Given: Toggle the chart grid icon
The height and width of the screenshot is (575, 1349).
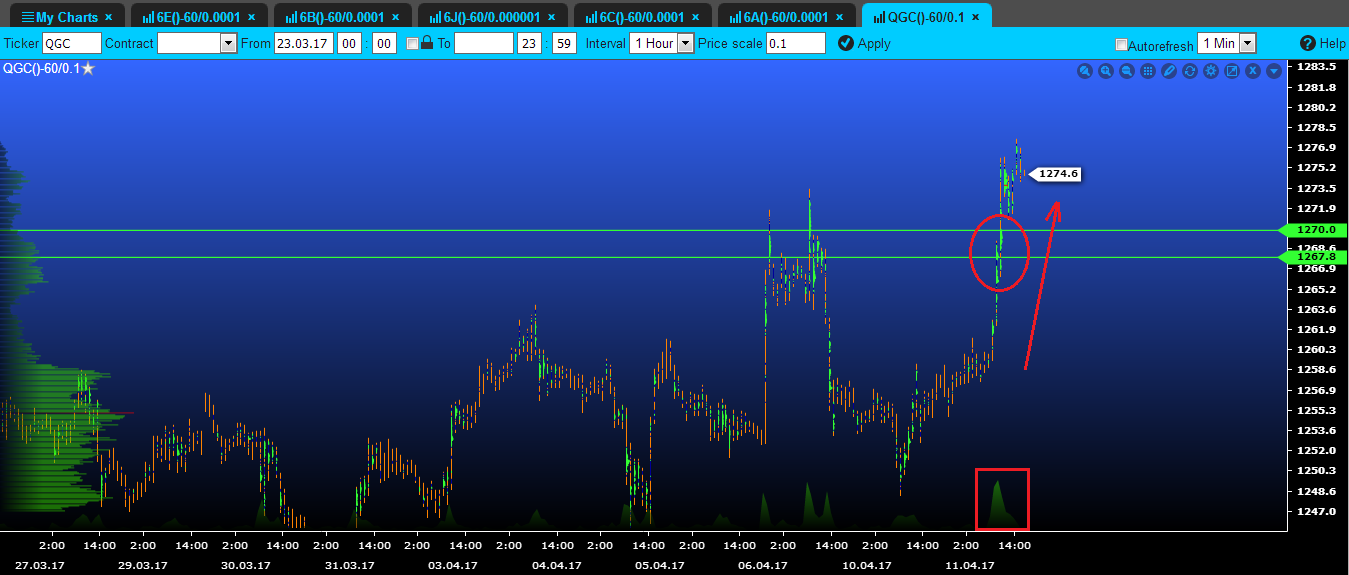Looking at the screenshot, I should tap(1148, 71).
